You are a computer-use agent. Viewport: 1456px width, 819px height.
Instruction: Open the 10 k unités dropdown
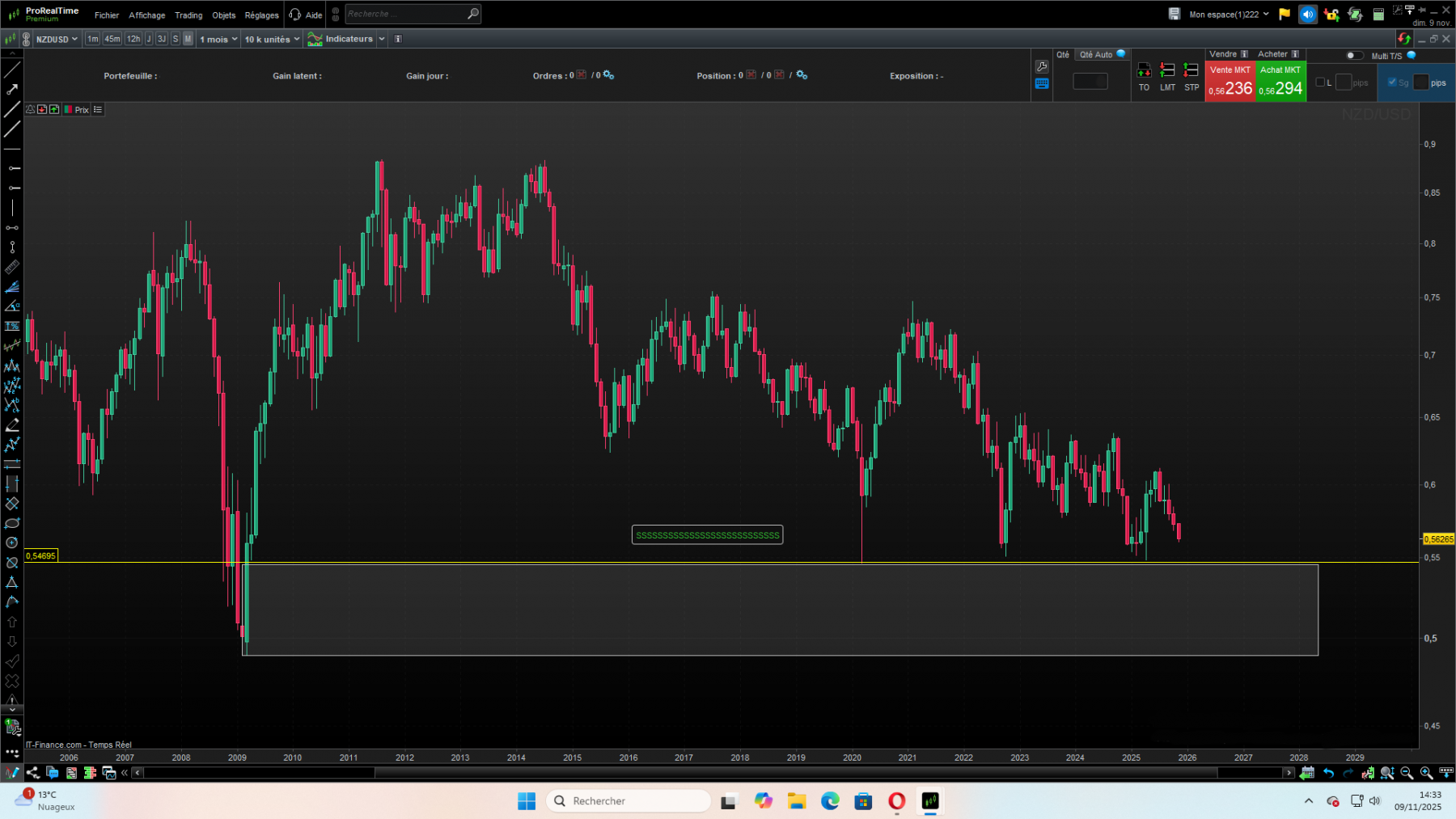point(270,39)
